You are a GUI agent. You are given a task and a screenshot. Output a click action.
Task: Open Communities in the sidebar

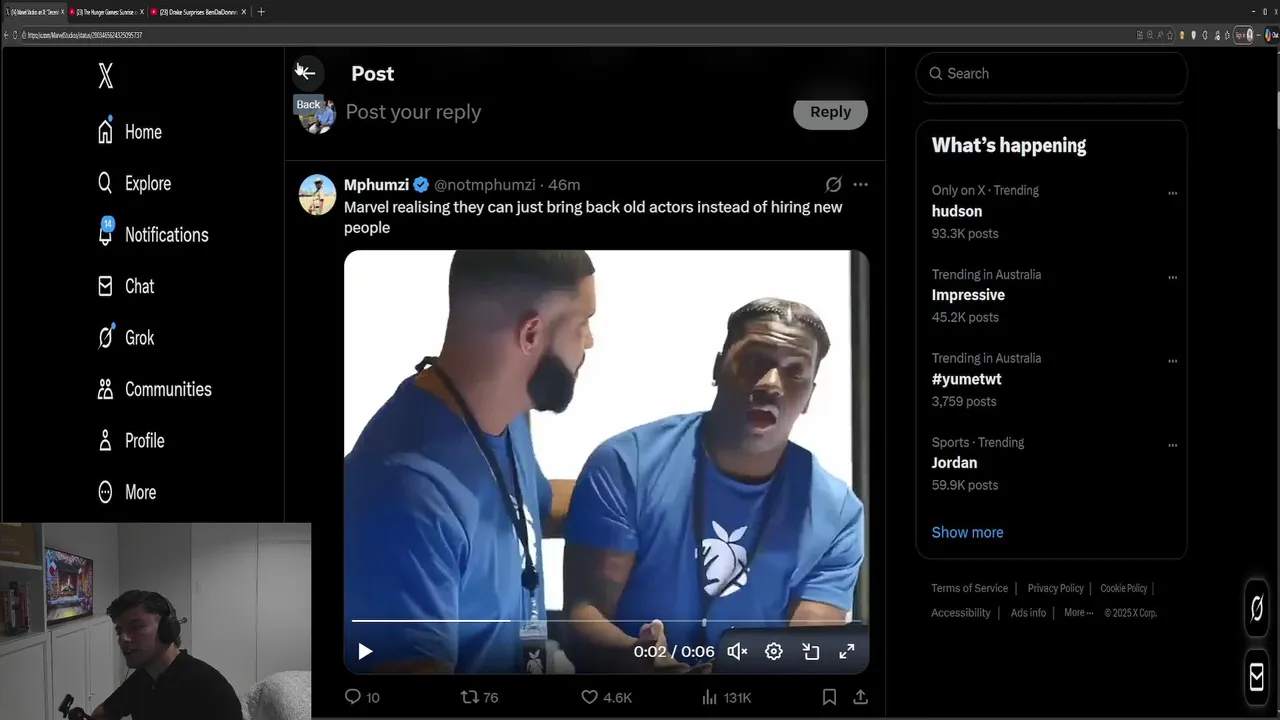point(154,389)
